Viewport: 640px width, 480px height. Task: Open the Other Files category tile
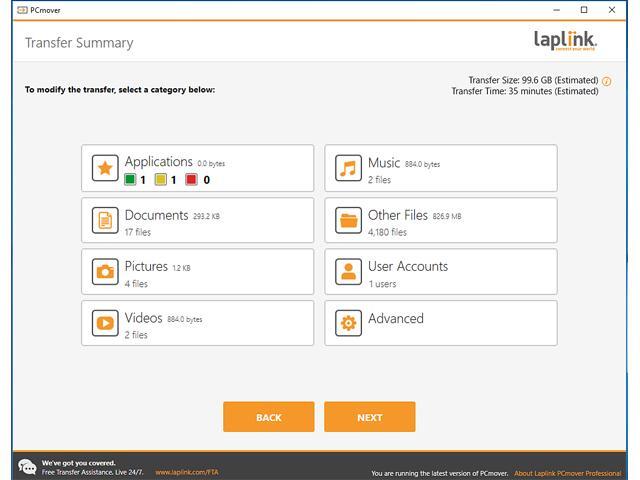click(x=440, y=220)
